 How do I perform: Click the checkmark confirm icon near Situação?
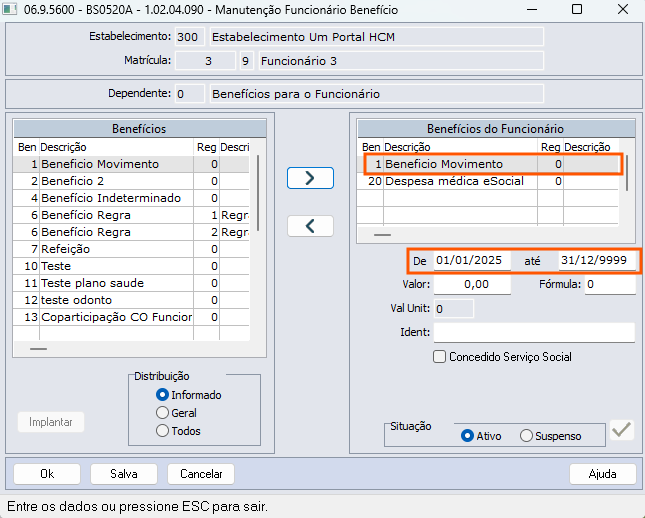(622, 430)
